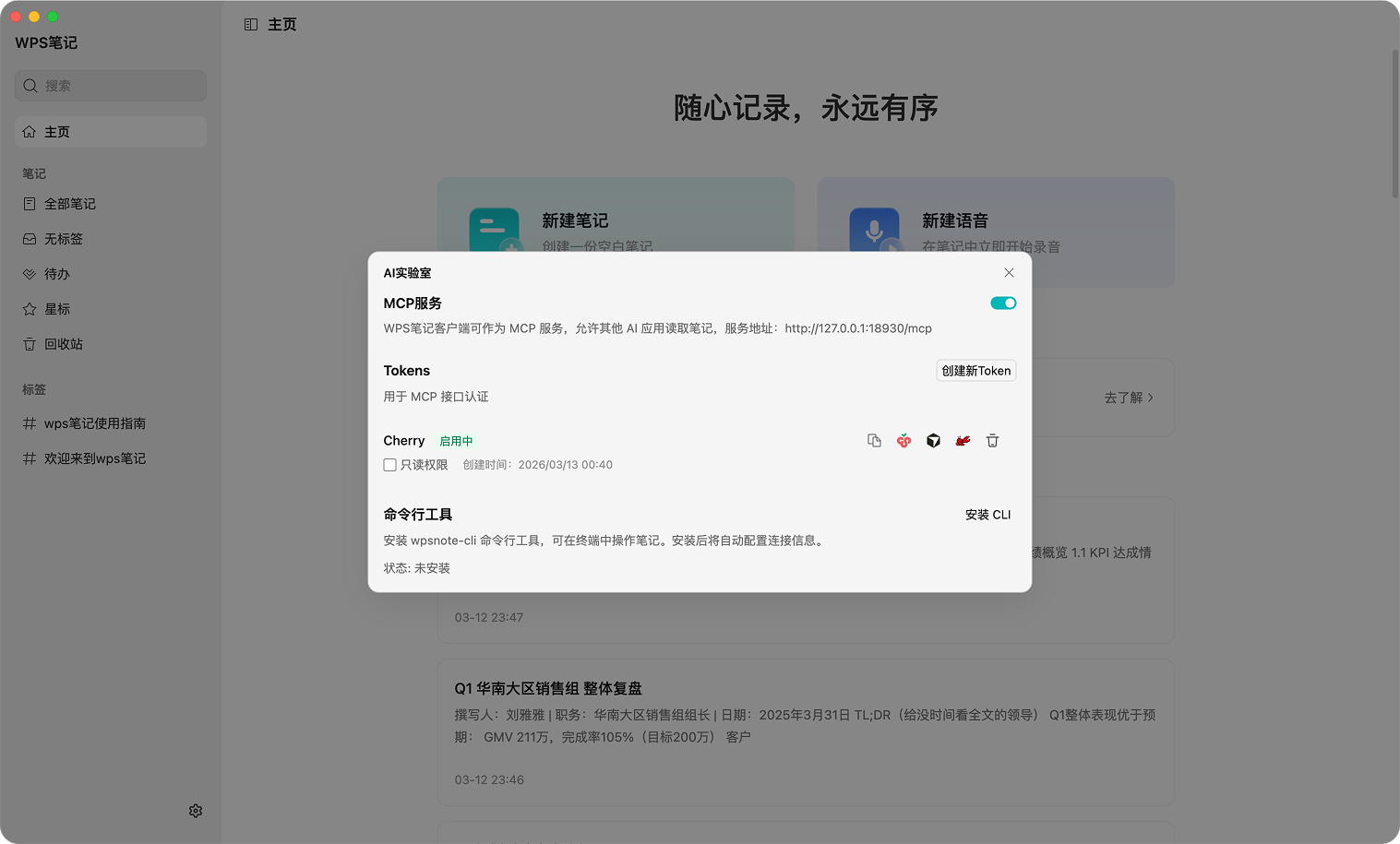
Task: Disable the MCP 服务 switch
Action: click(1002, 303)
